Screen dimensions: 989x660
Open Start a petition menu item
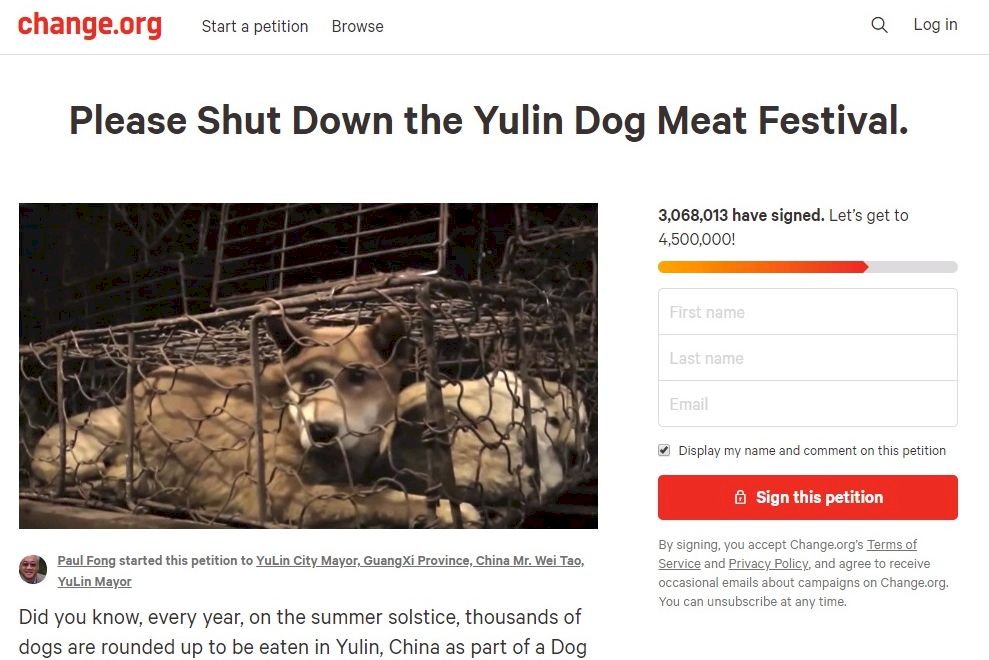tap(255, 26)
